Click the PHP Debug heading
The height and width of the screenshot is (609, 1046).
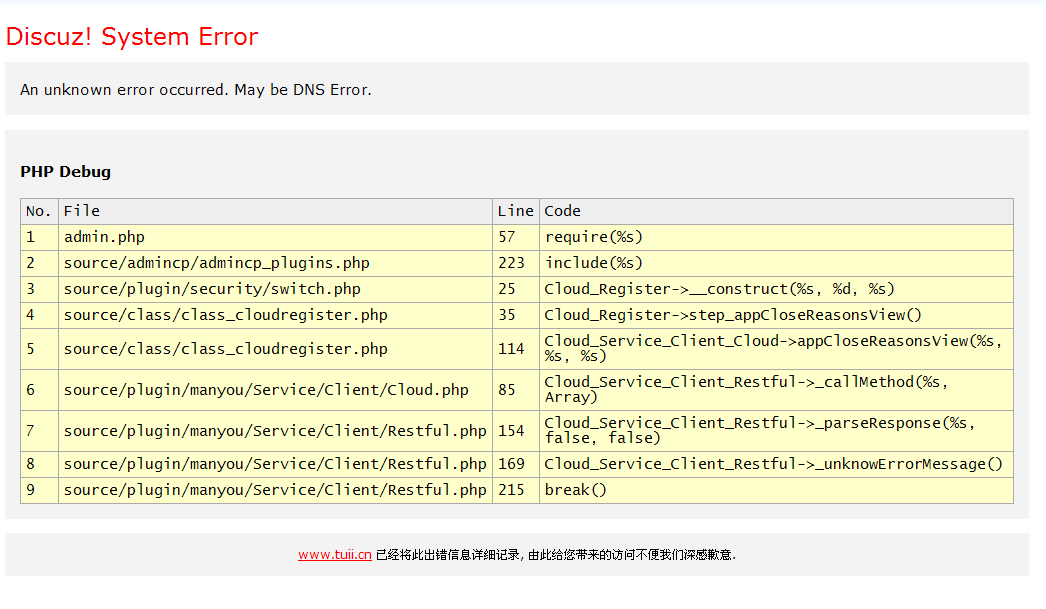pos(65,172)
